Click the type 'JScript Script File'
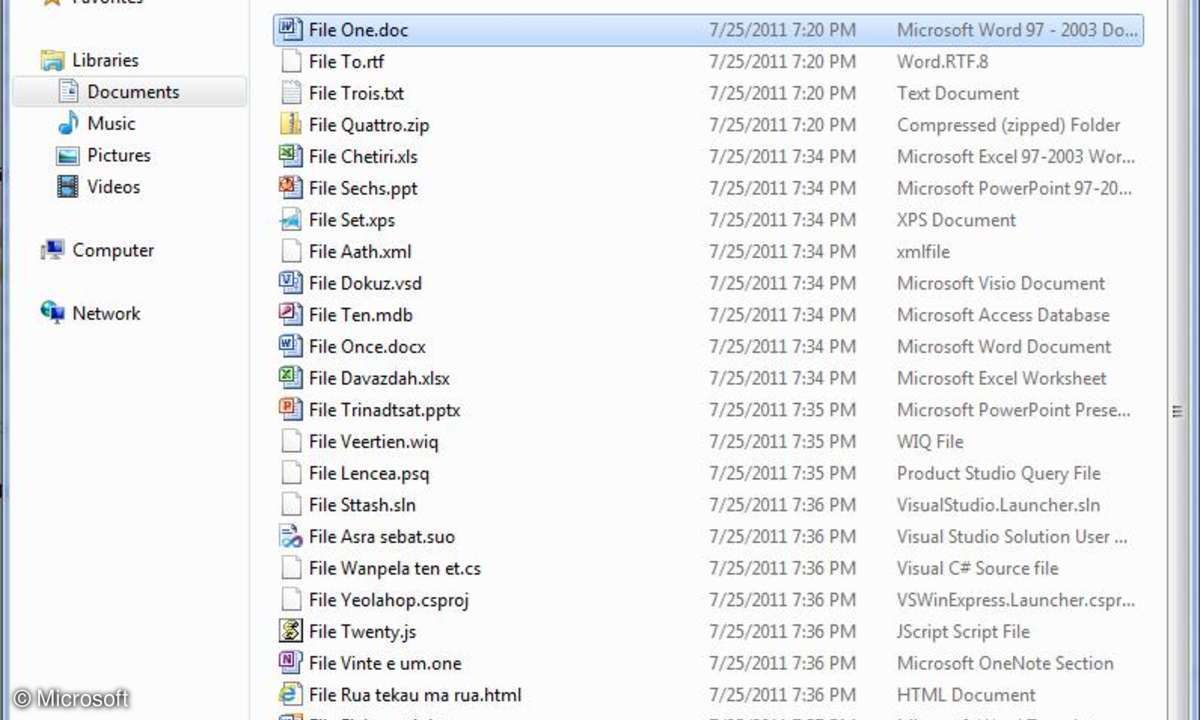This screenshot has width=1200, height=720. [x=963, y=632]
